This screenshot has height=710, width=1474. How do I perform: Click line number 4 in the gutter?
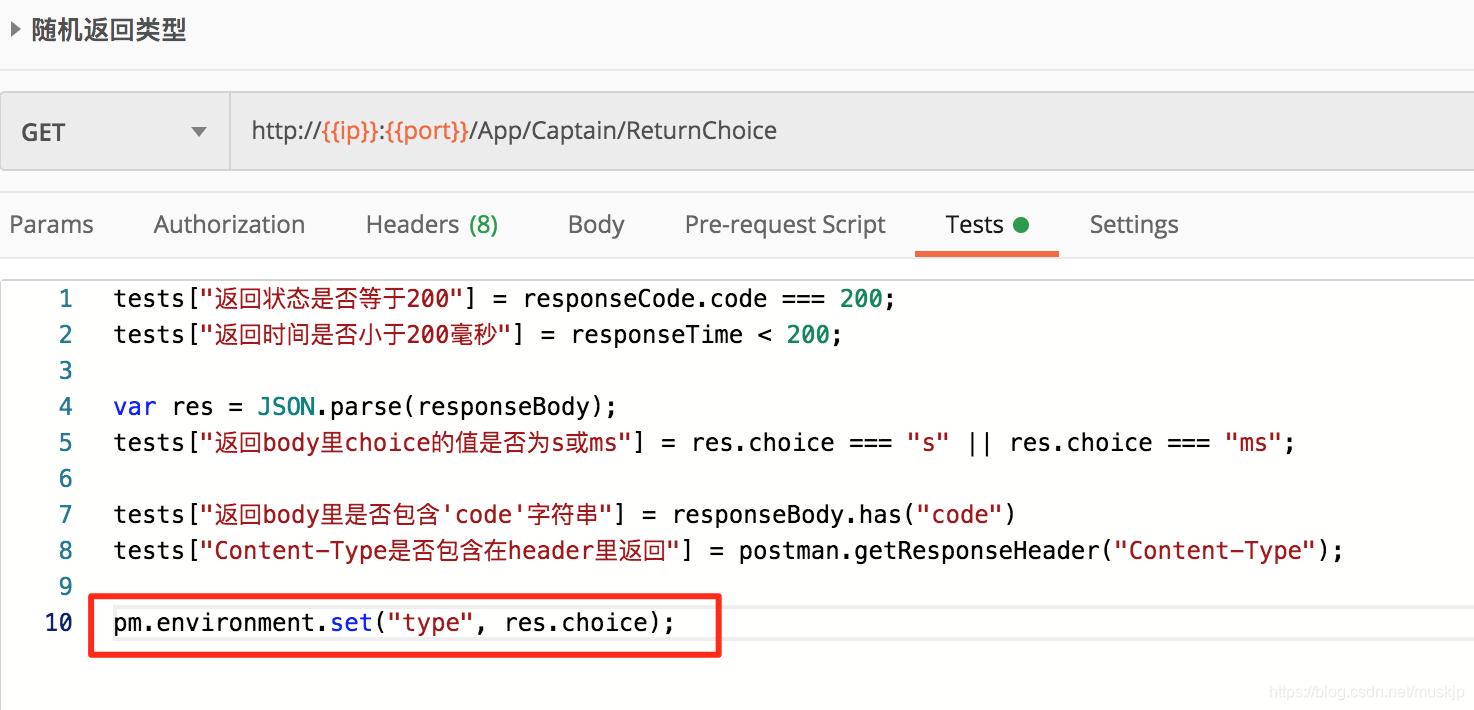(x=66, y=407)
